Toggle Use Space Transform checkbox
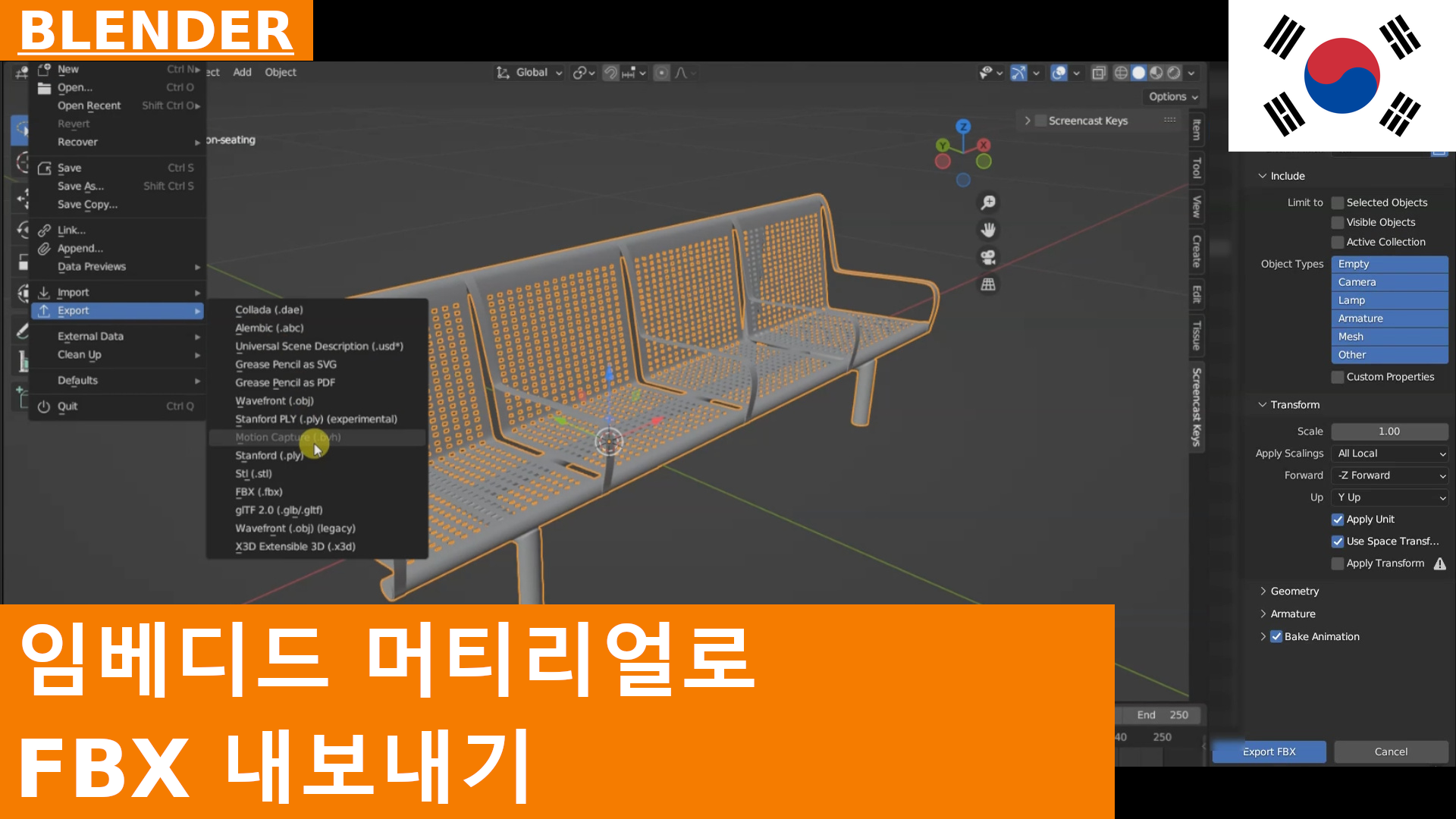The height and width of the screenshot is (819, 1456). click(1338, 541)
